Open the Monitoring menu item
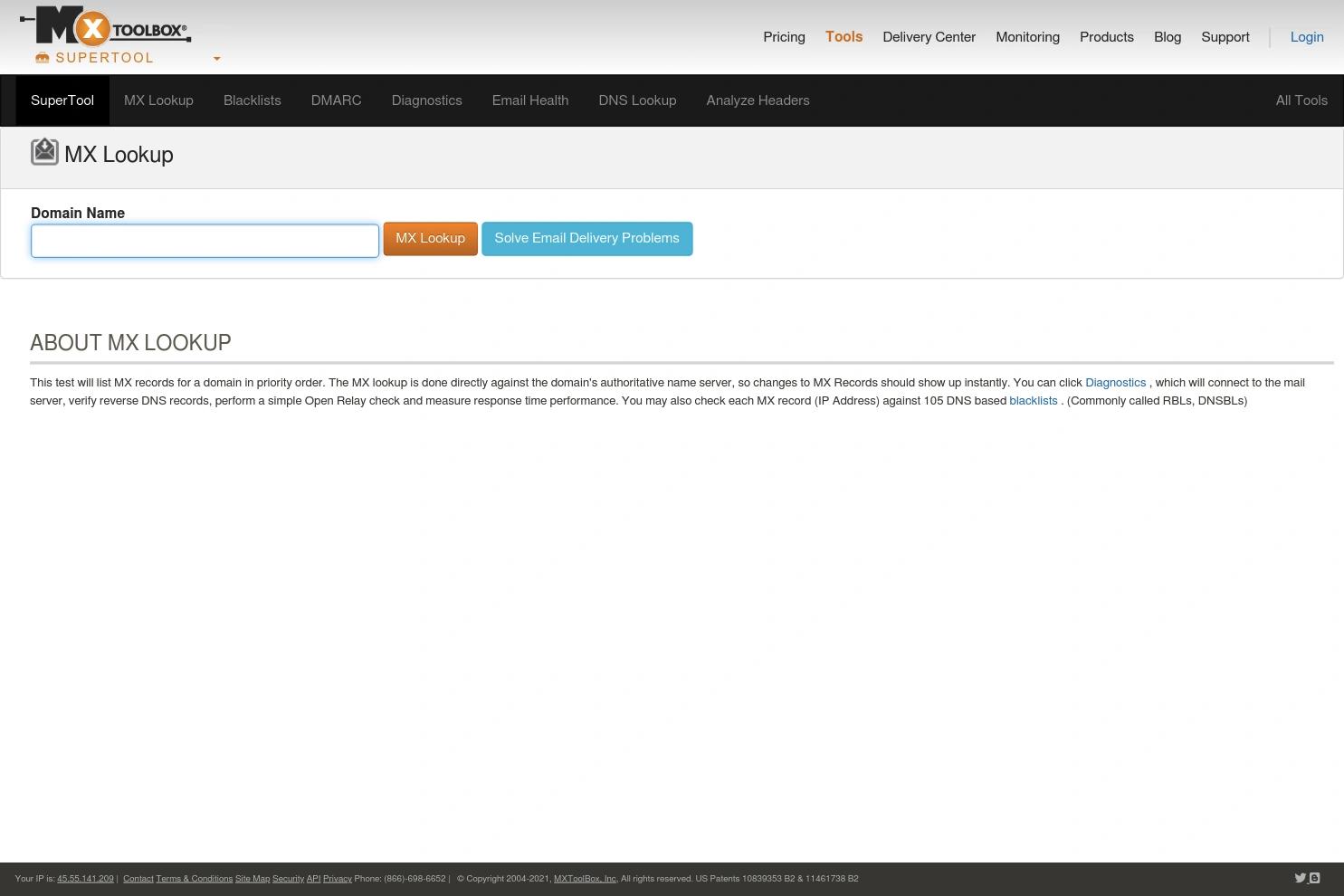Screen dimensions: 1344x896 (1027, 37)
